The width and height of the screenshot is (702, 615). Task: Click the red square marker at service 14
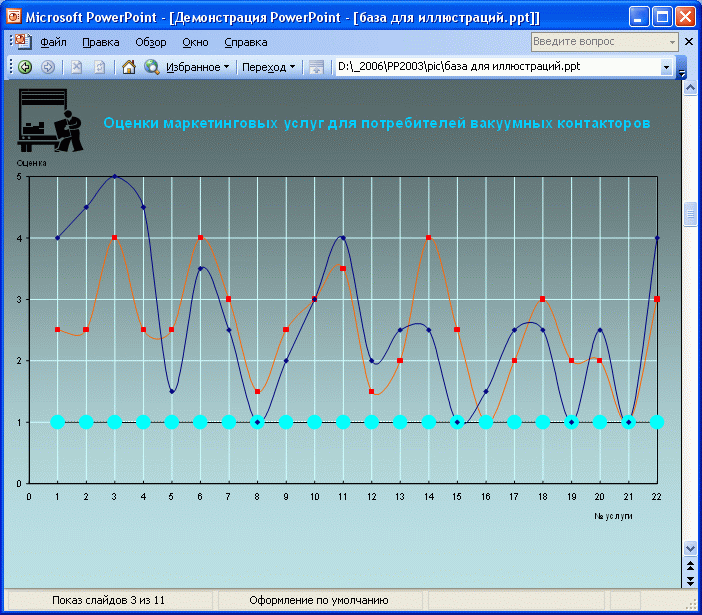click(x=428, y=238)
